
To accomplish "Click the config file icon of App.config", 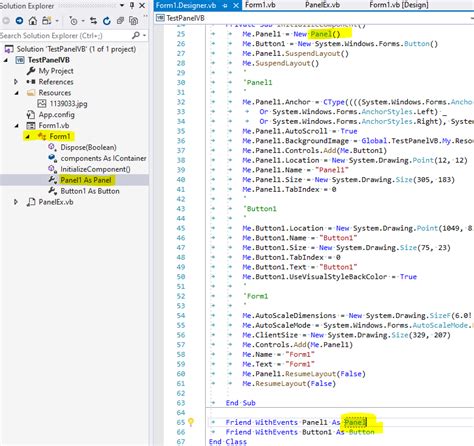I will coord(31,115).
